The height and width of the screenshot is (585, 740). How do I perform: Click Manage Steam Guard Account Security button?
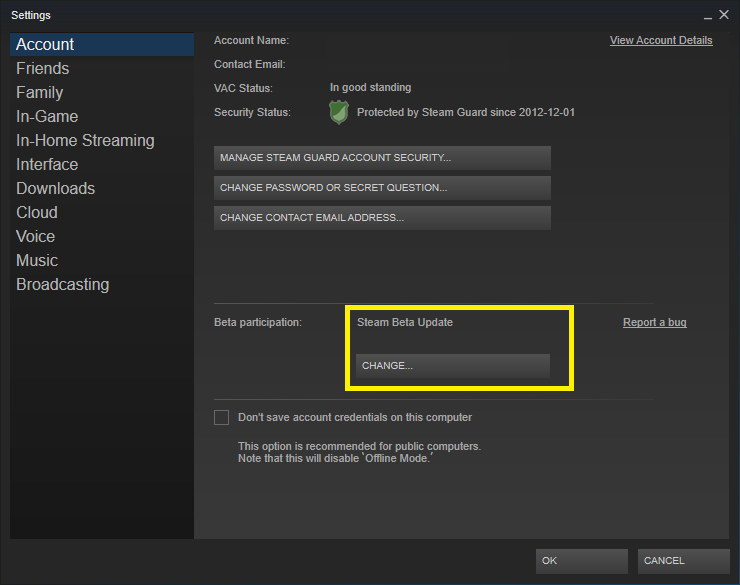point(382,158)
